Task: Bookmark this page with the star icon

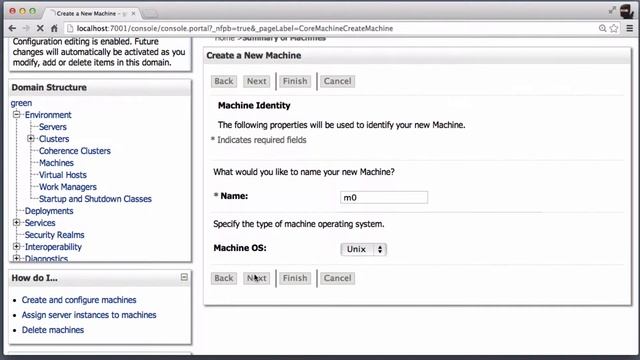Action: [x=613, y=28]
